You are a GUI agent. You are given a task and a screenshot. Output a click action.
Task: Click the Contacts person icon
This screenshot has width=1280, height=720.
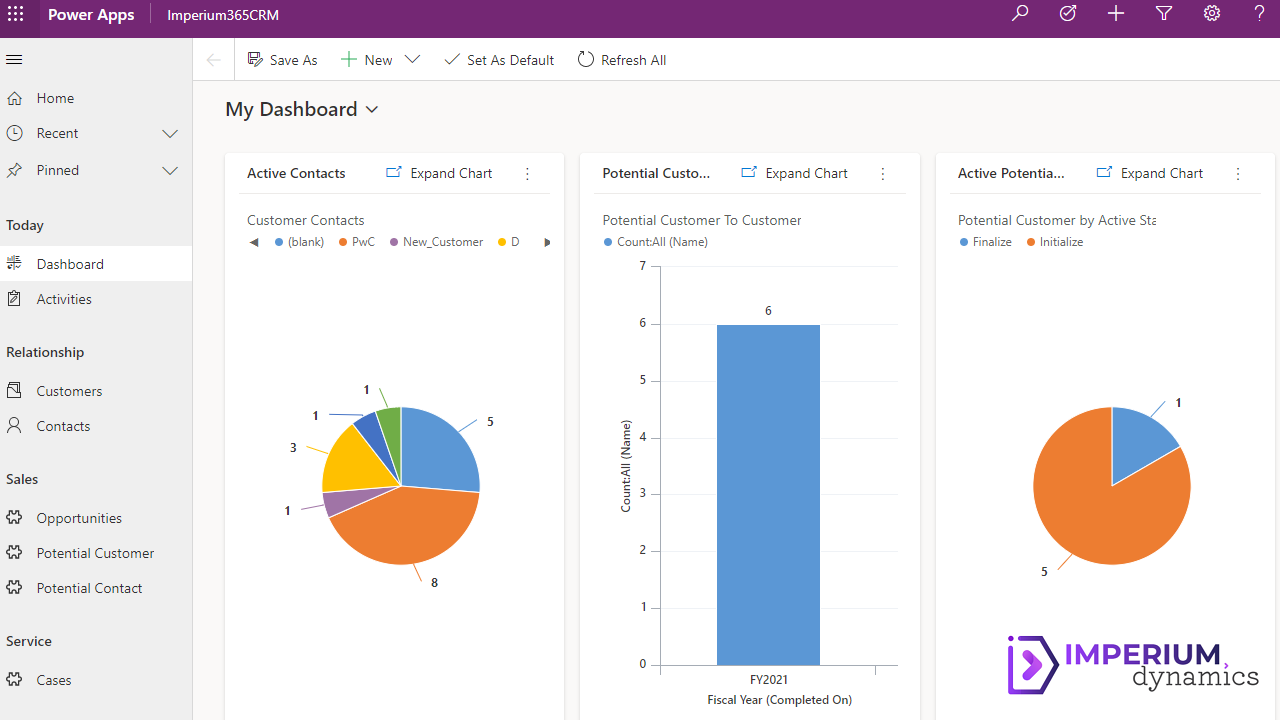(14, 426)
